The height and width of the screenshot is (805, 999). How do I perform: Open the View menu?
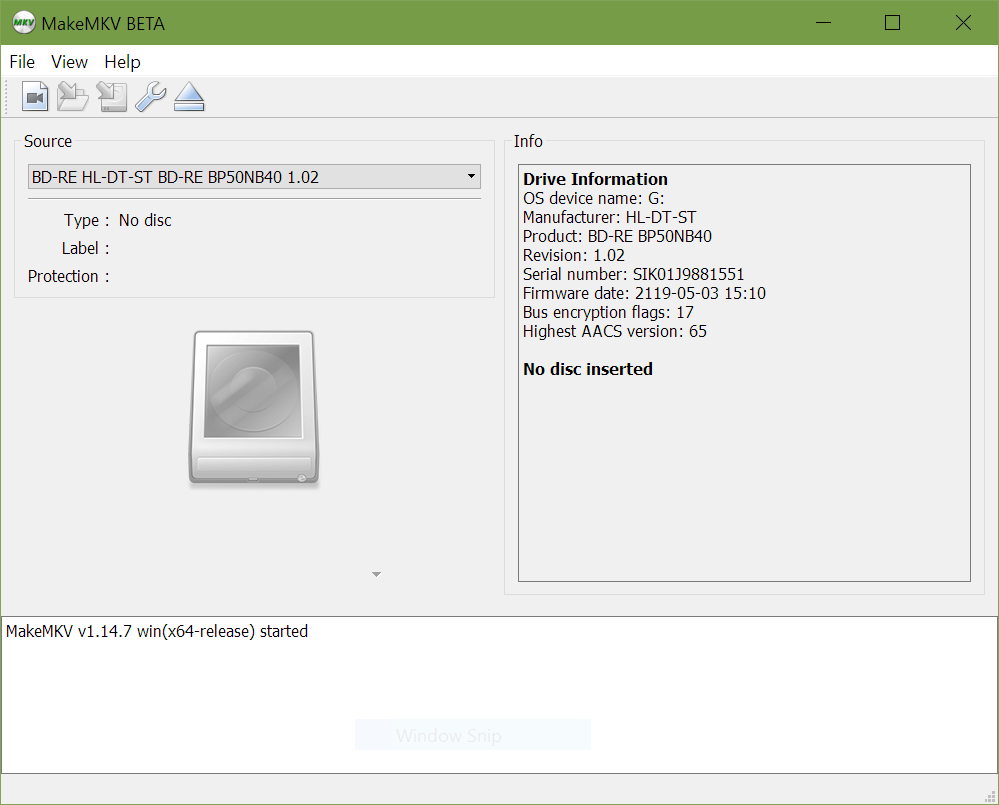tap(69, 62)
